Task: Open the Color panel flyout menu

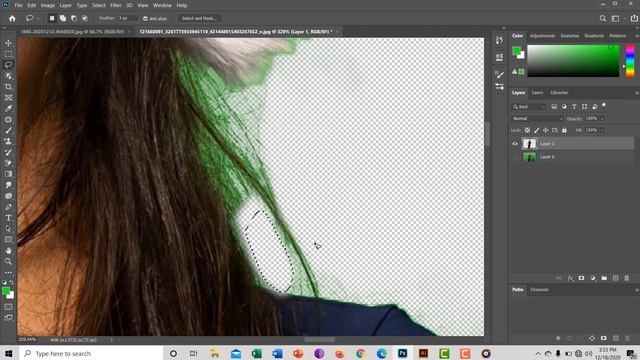Action: pos(636,36)
